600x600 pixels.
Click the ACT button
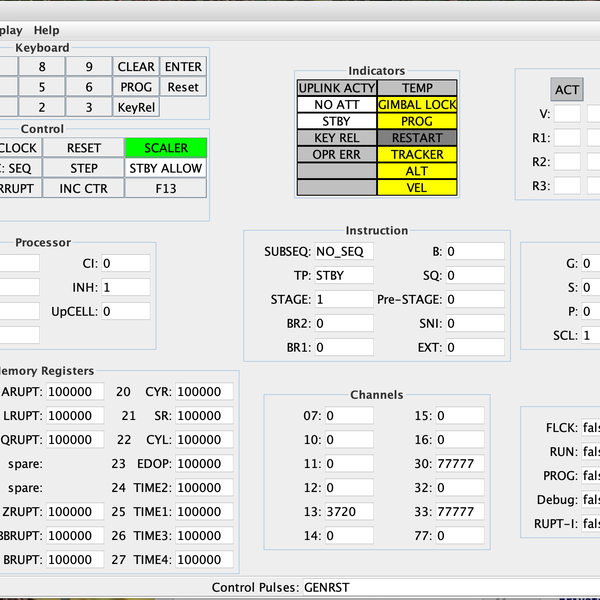point(567,89)
